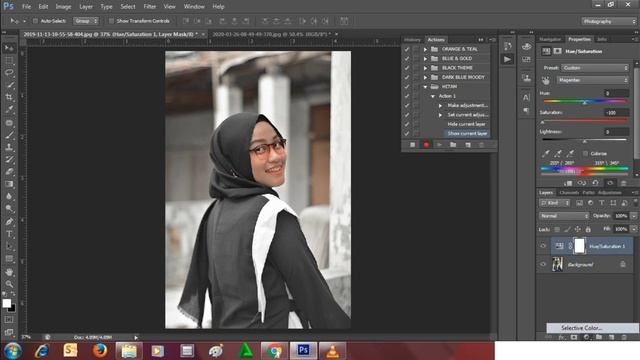The width and height of the screenshot is (640, 360).
Task: Select the Brush tool
Action: click(9, 135)
